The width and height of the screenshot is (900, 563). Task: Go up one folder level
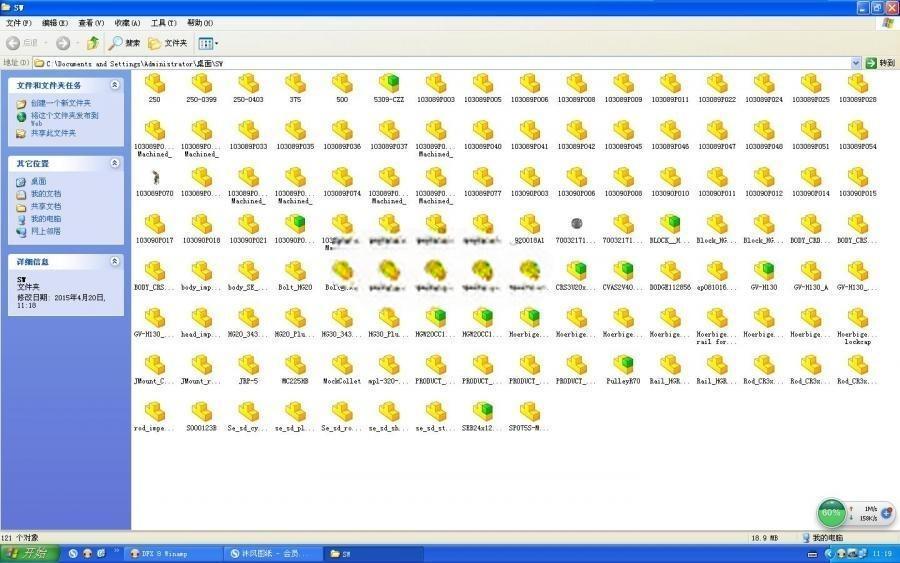pos(93,43)
